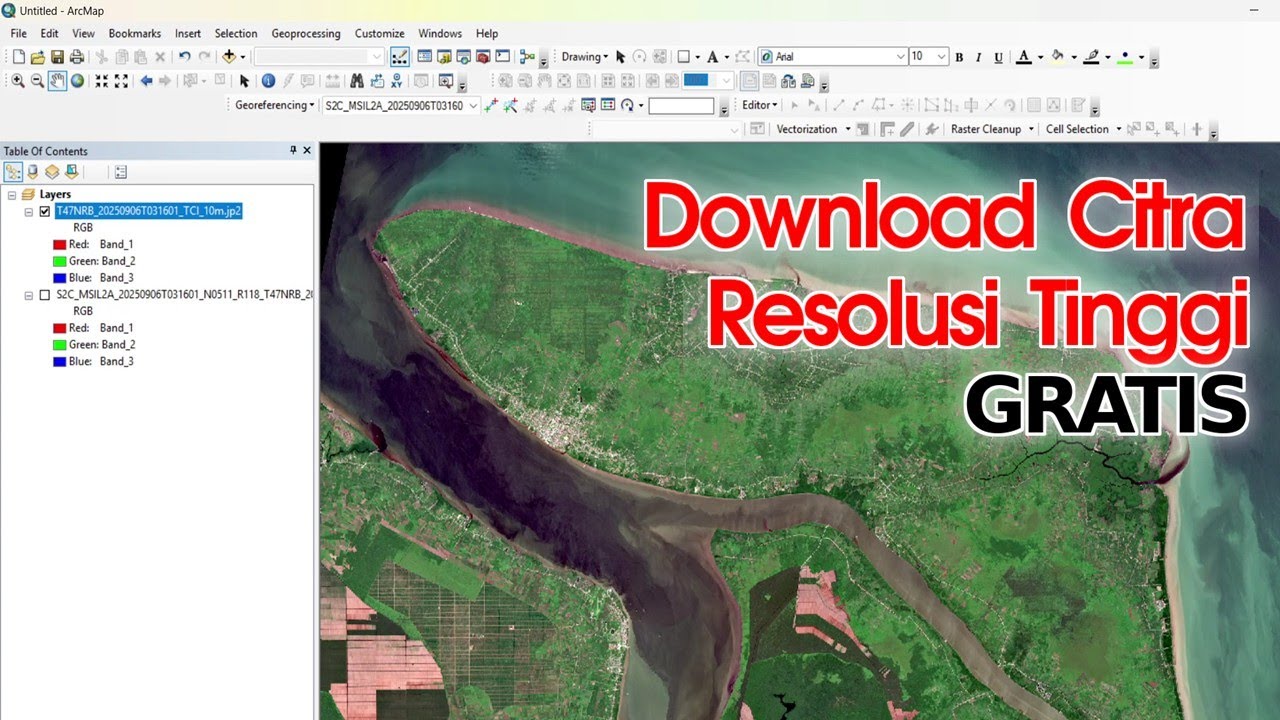Screen dimensions: 1280x720
Task: Click the map scale input box
Action: tap(318, 57)
